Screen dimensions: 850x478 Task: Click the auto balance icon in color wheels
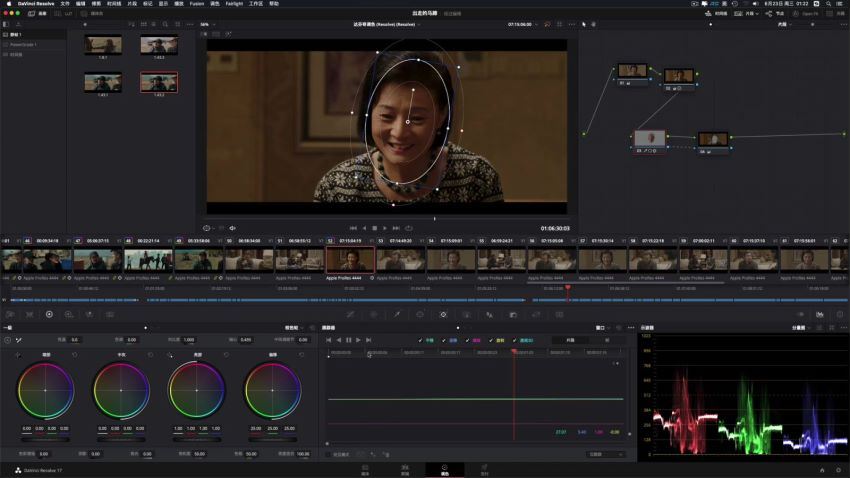pos(7,340)
